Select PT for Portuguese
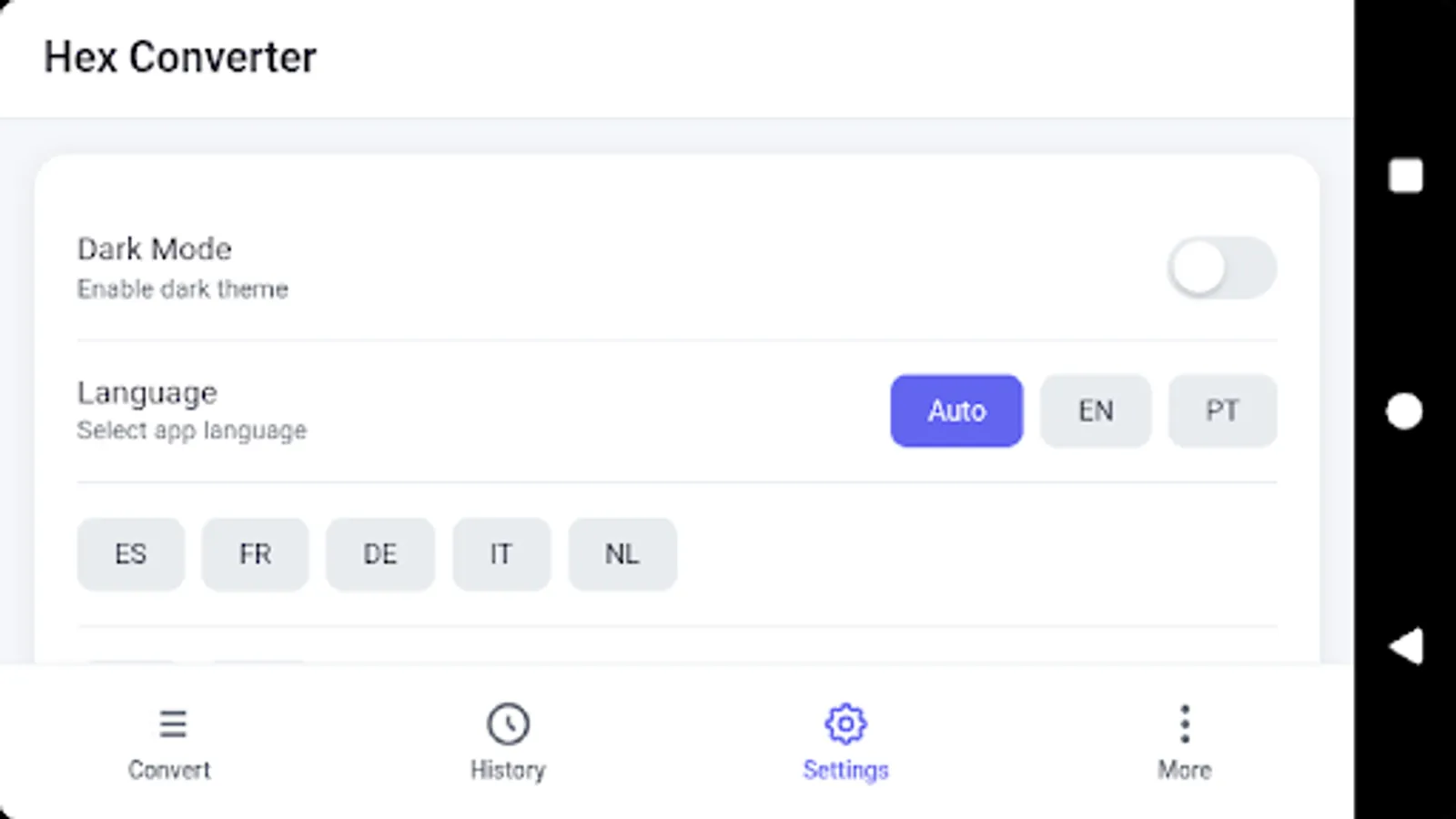This screenshot has height=819, width=1456. 1222,410
